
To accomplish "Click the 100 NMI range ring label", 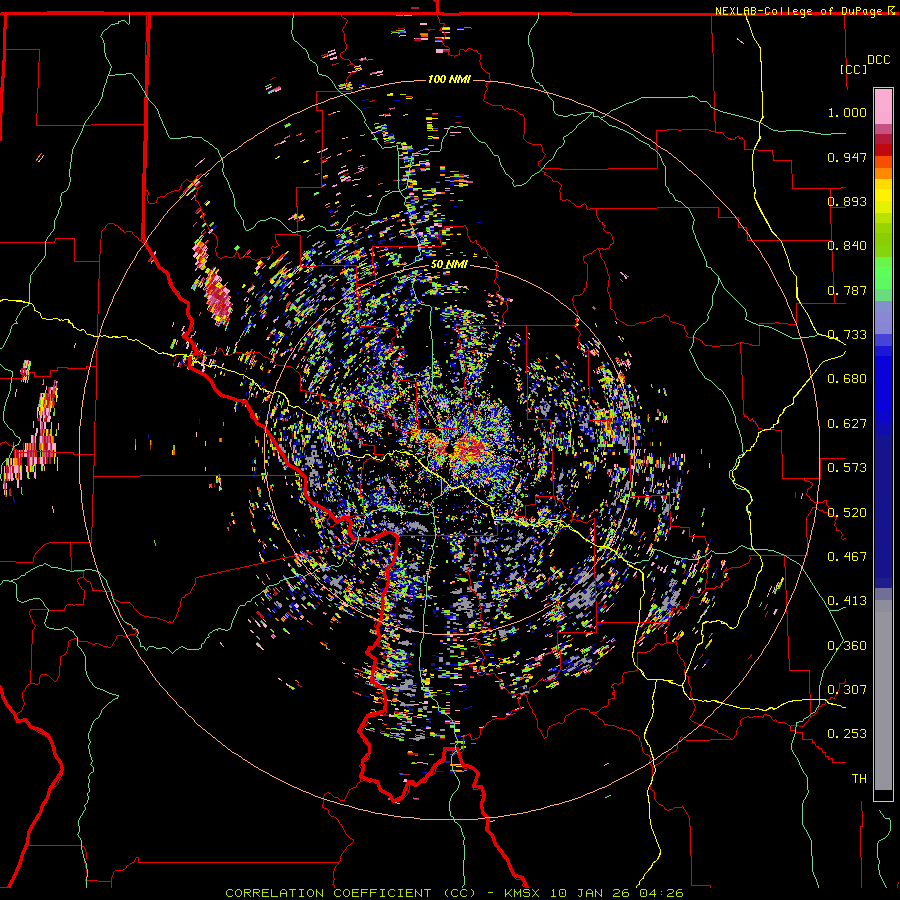I will point(449,79).
